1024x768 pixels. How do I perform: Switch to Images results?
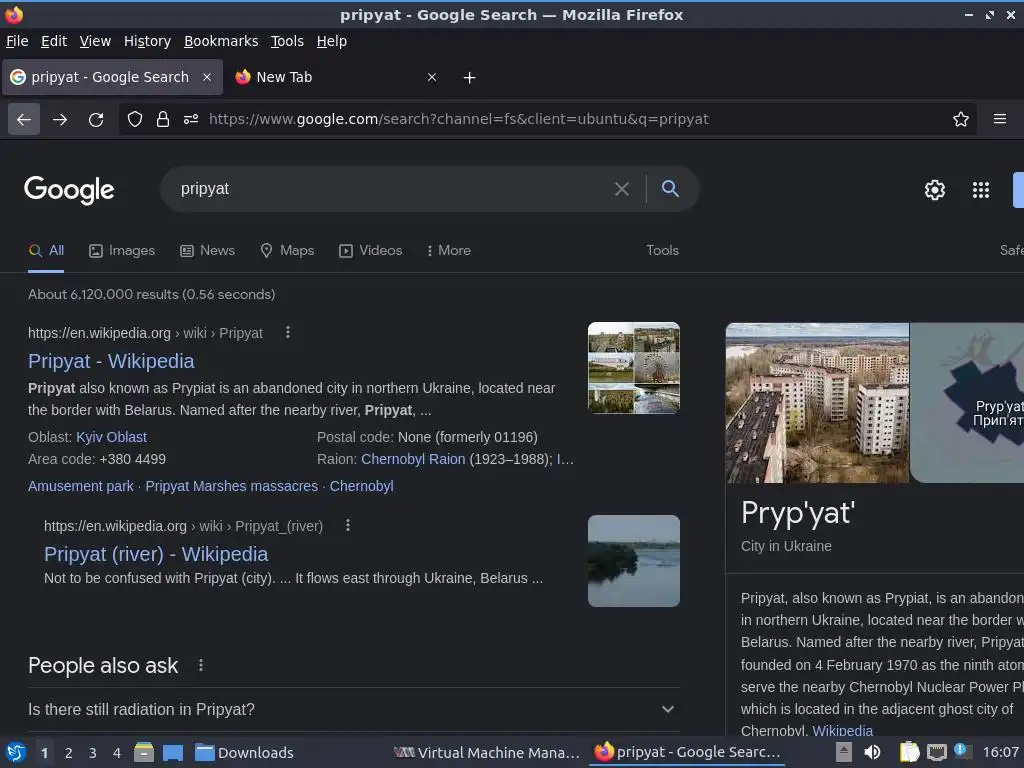(122, 250)
